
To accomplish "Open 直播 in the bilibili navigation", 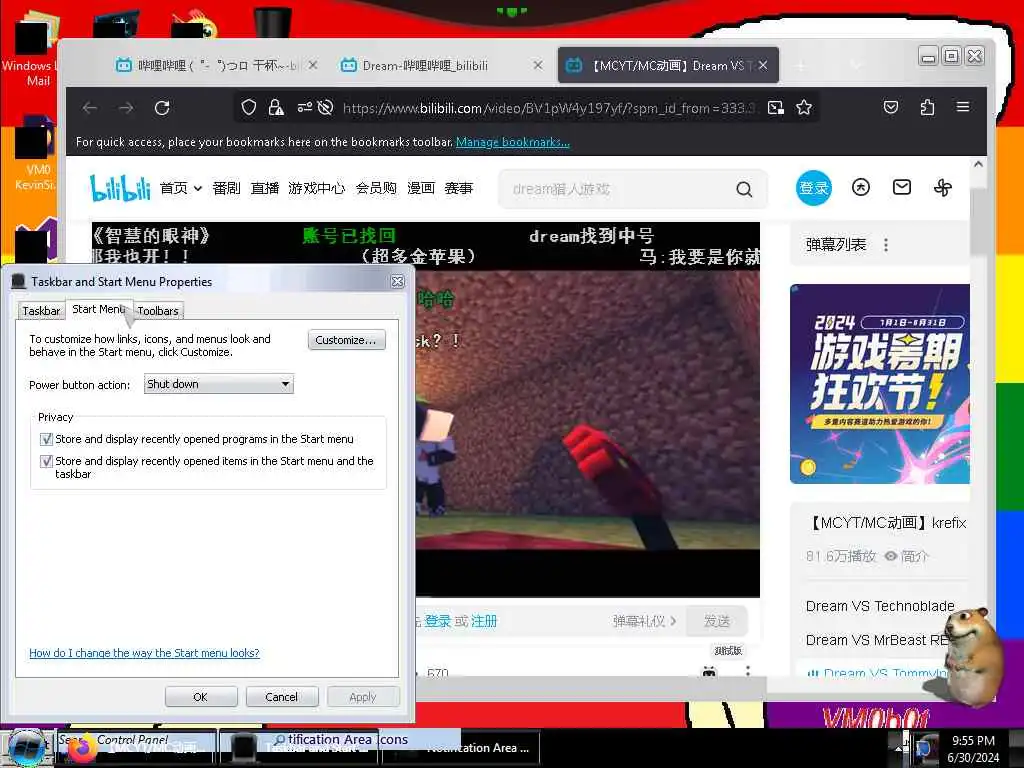I will coord(264,189).
